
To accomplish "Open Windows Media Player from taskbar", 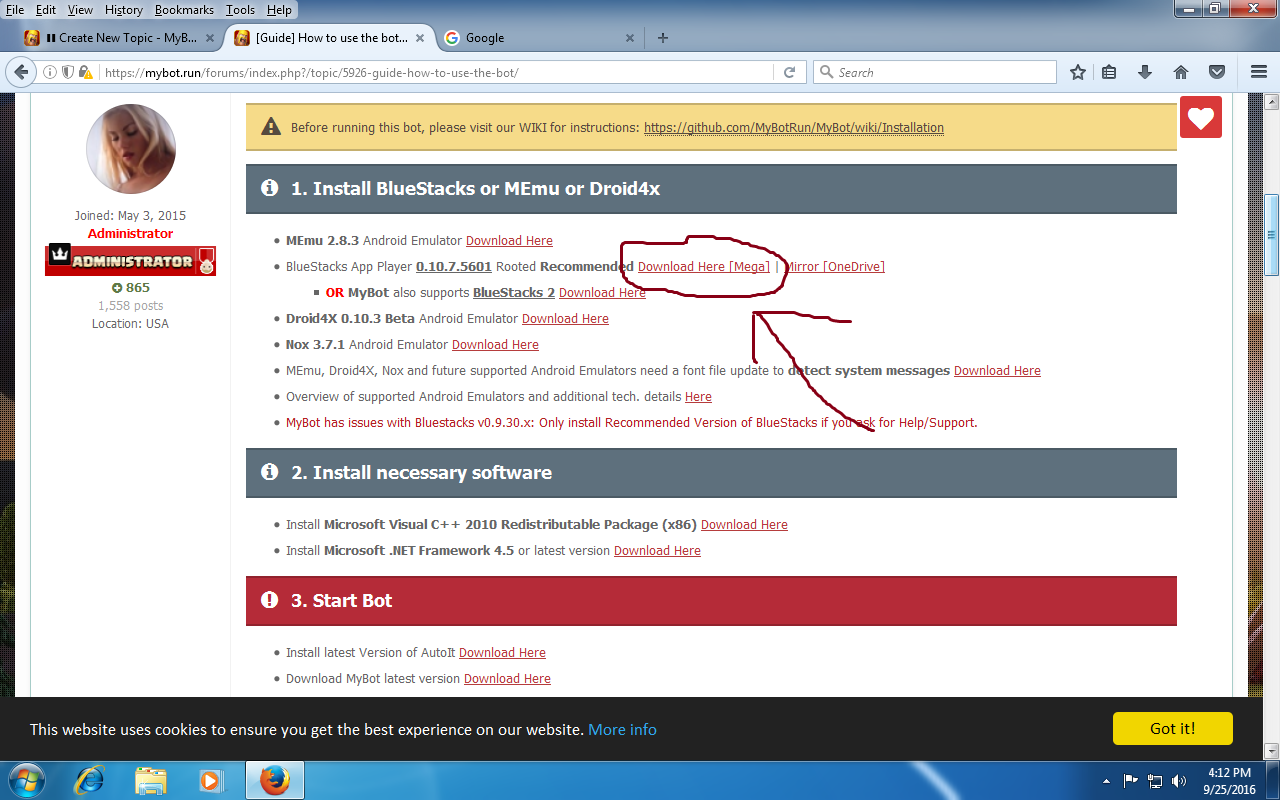I will 210,780.
